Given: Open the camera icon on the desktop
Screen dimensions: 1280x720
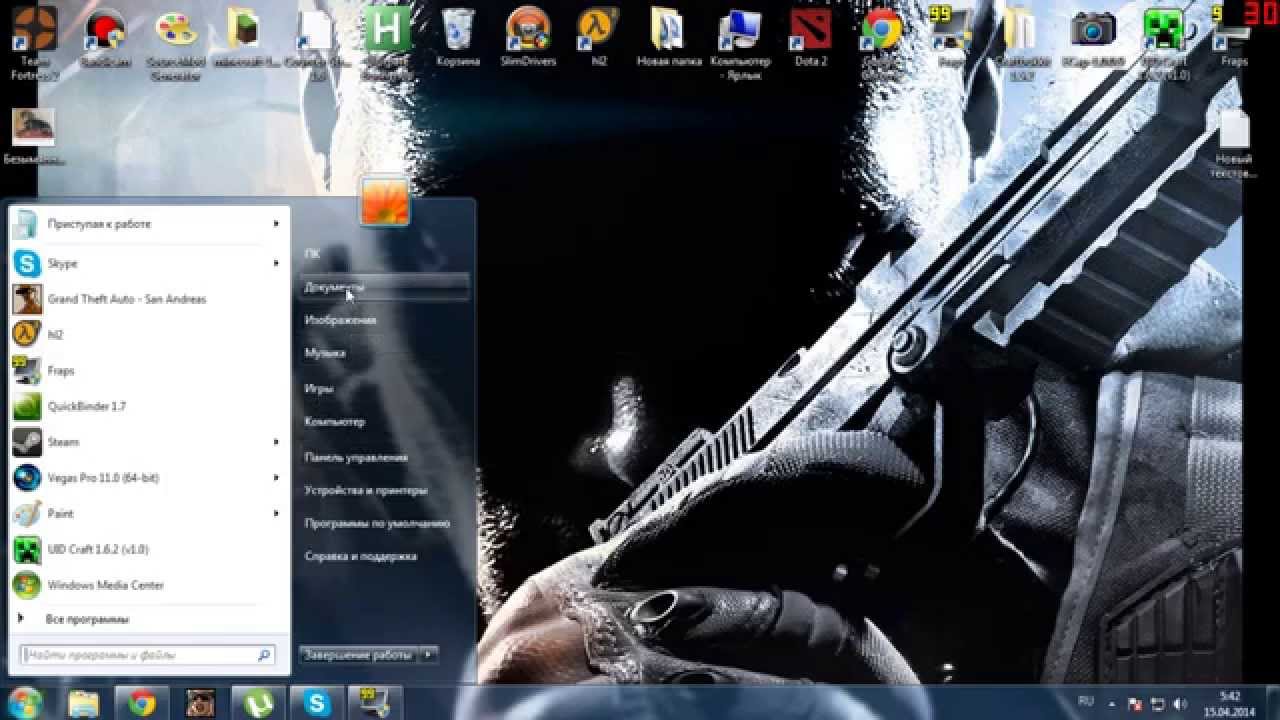Looking at the screenshot, I should tap(1093, 30).
